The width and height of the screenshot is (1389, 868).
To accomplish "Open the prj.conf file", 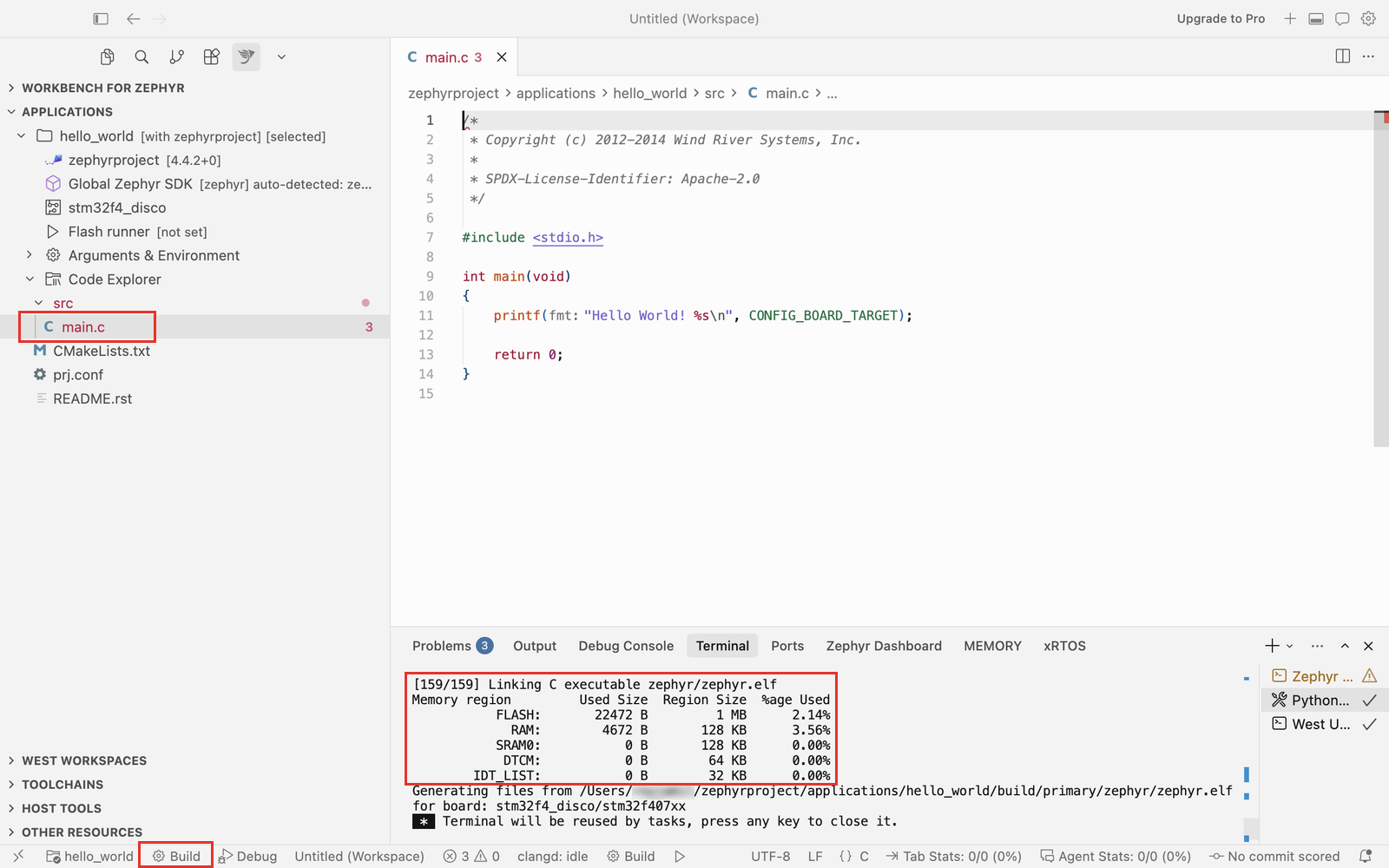I will 78,375.
